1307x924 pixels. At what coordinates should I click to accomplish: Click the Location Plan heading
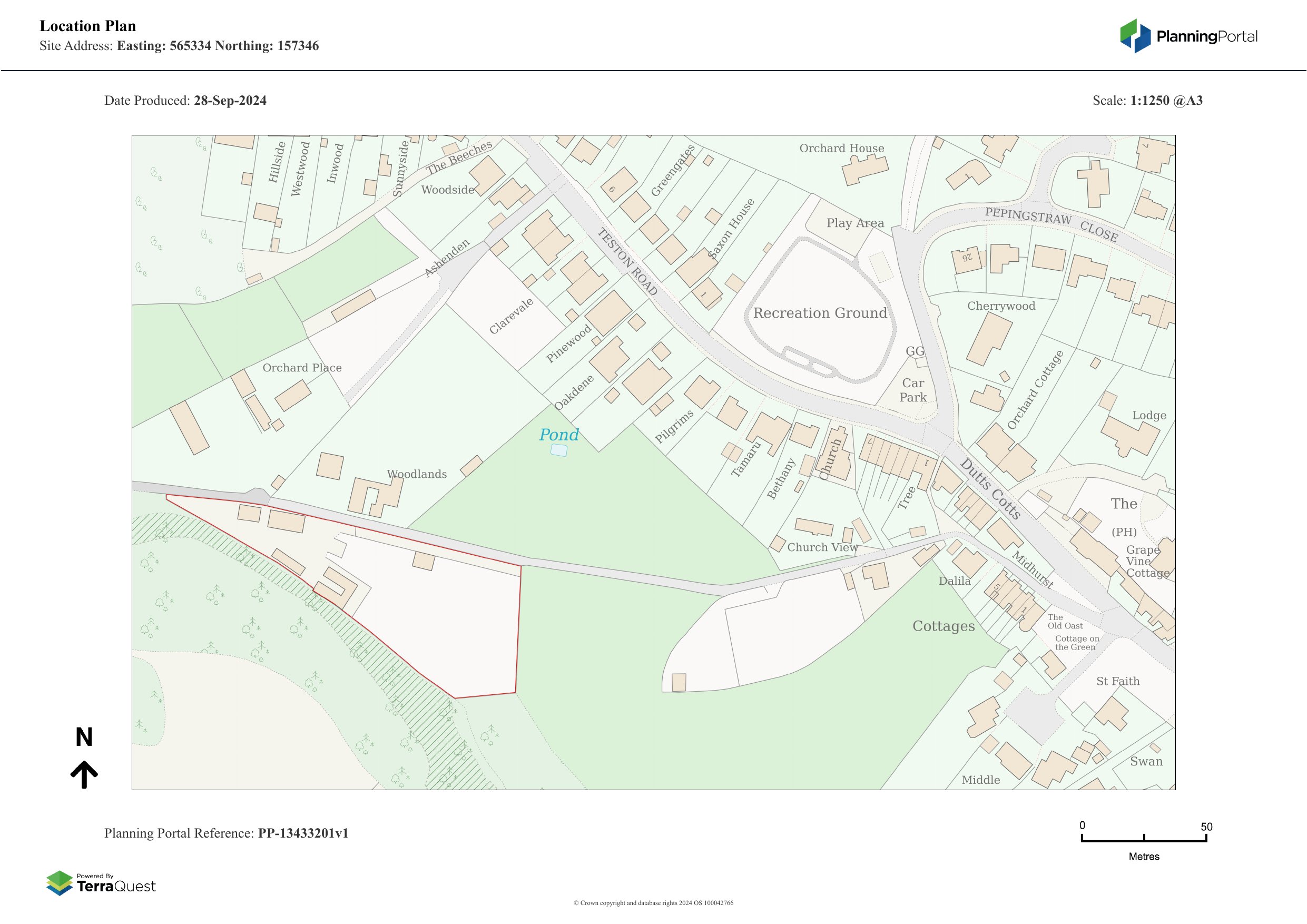pos(87,26)
